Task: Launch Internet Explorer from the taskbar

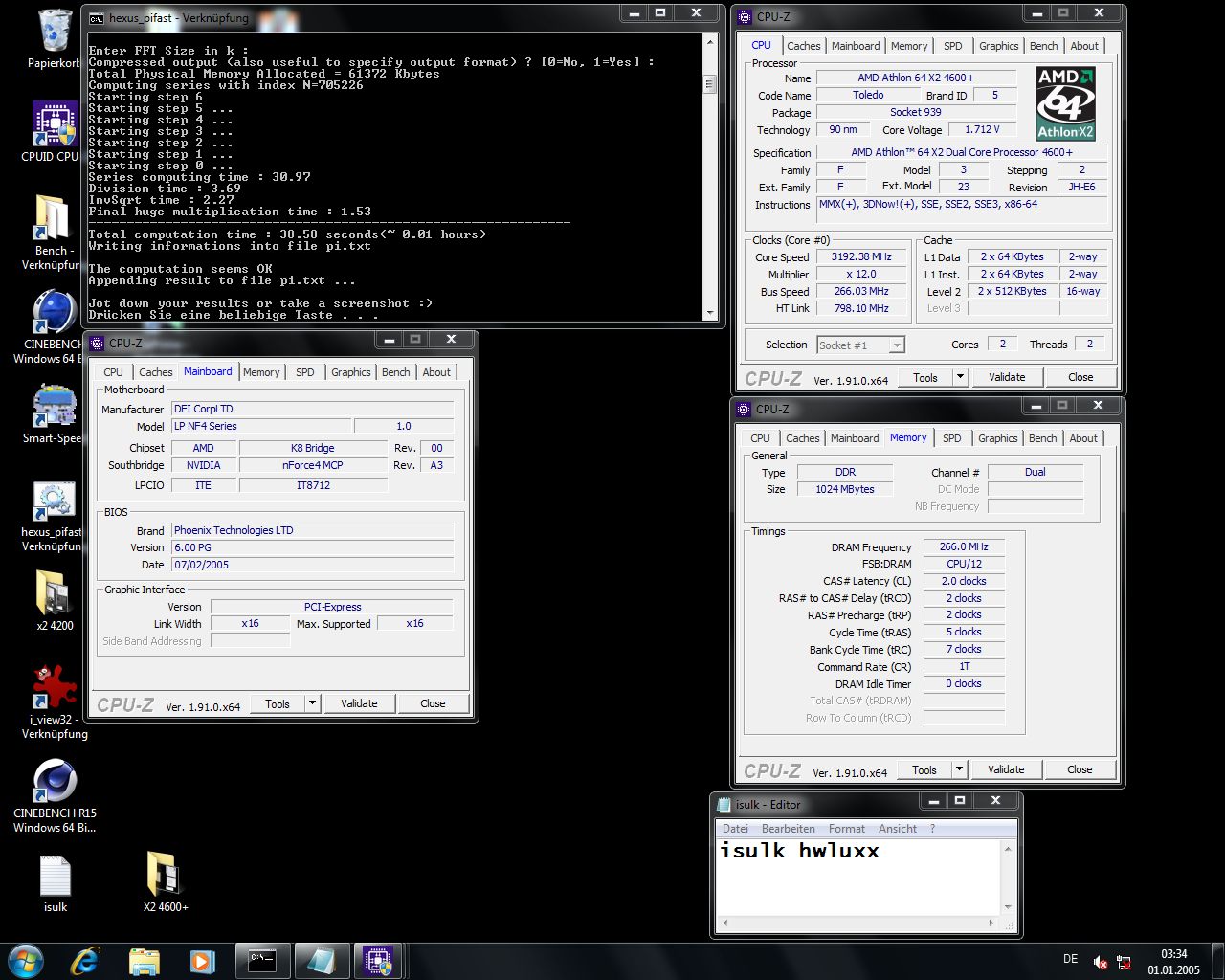Action: point(85,961)
